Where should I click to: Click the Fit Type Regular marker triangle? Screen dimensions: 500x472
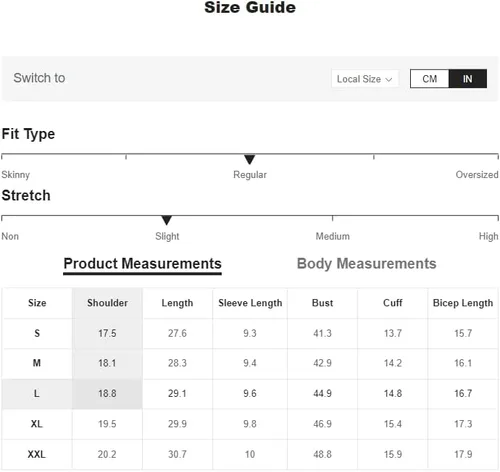click(x=249, y=159)
